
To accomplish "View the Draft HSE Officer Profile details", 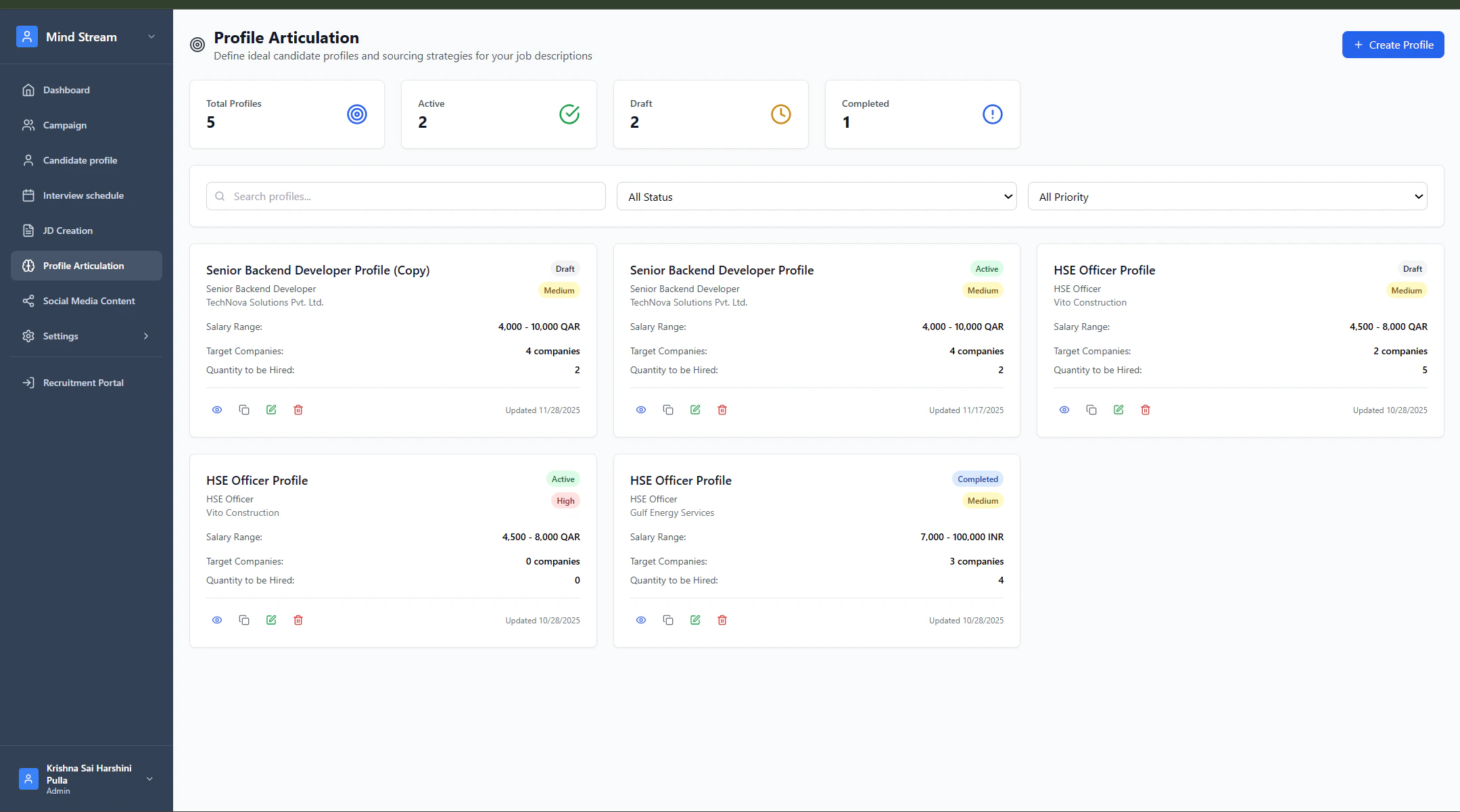I will click(x=1064, y=410).
